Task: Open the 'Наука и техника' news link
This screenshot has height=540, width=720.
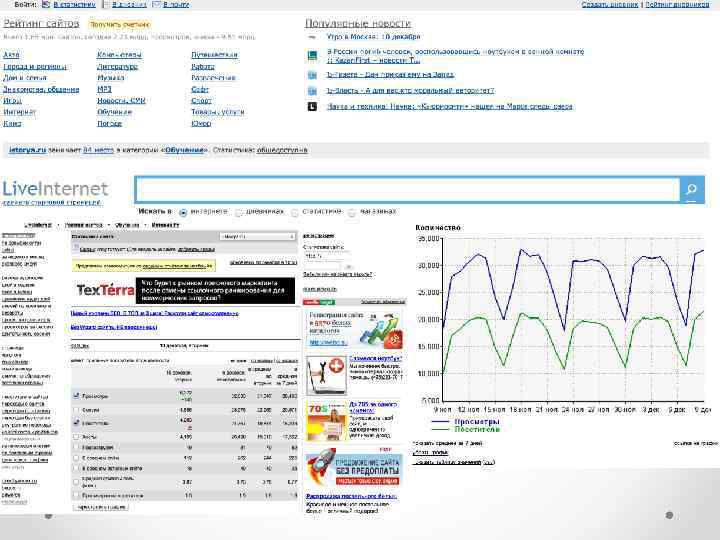Action: (x=450, y=107)
